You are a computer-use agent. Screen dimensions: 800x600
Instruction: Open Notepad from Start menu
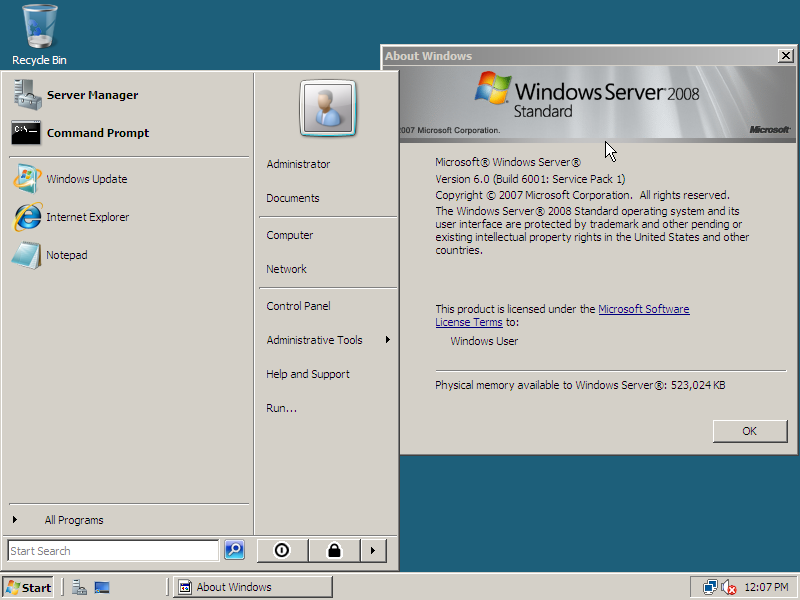pos(66,255)
